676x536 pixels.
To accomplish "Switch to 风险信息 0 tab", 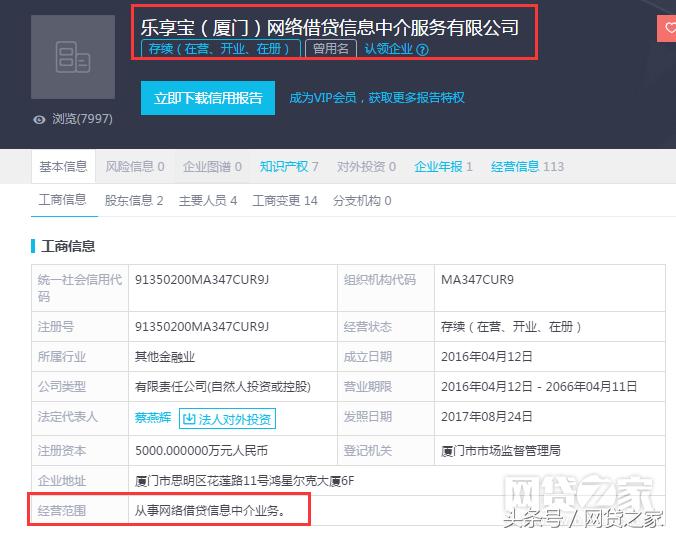I will [135, 166].
